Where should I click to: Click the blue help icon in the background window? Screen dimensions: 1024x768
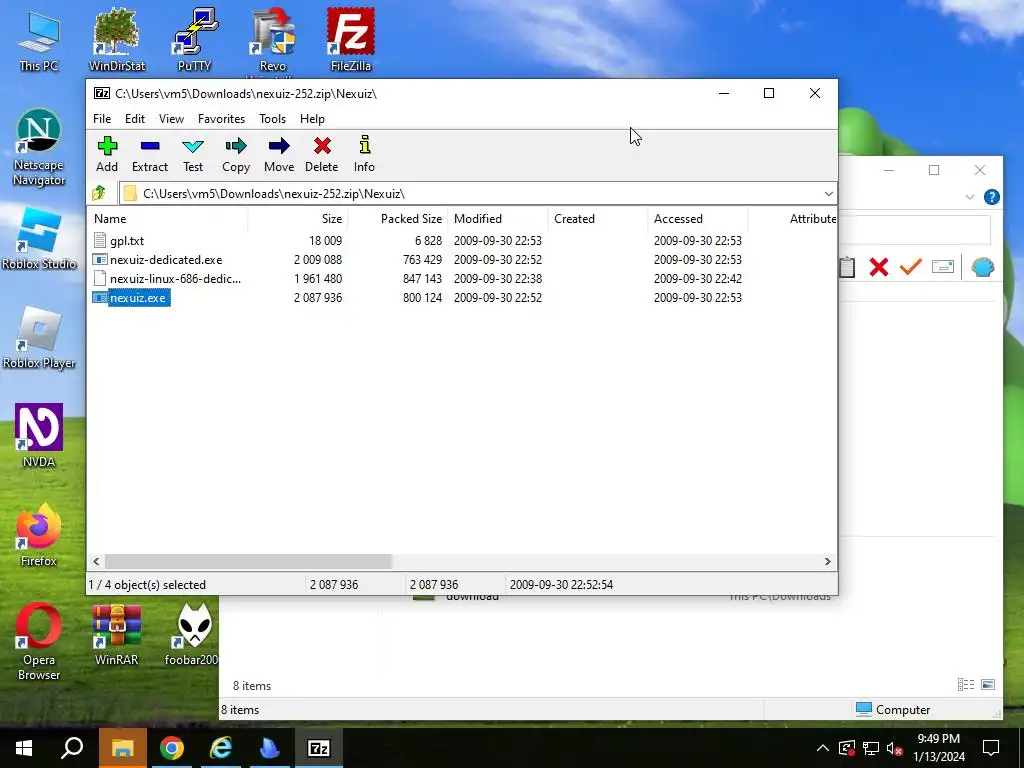tap(991, 197)
